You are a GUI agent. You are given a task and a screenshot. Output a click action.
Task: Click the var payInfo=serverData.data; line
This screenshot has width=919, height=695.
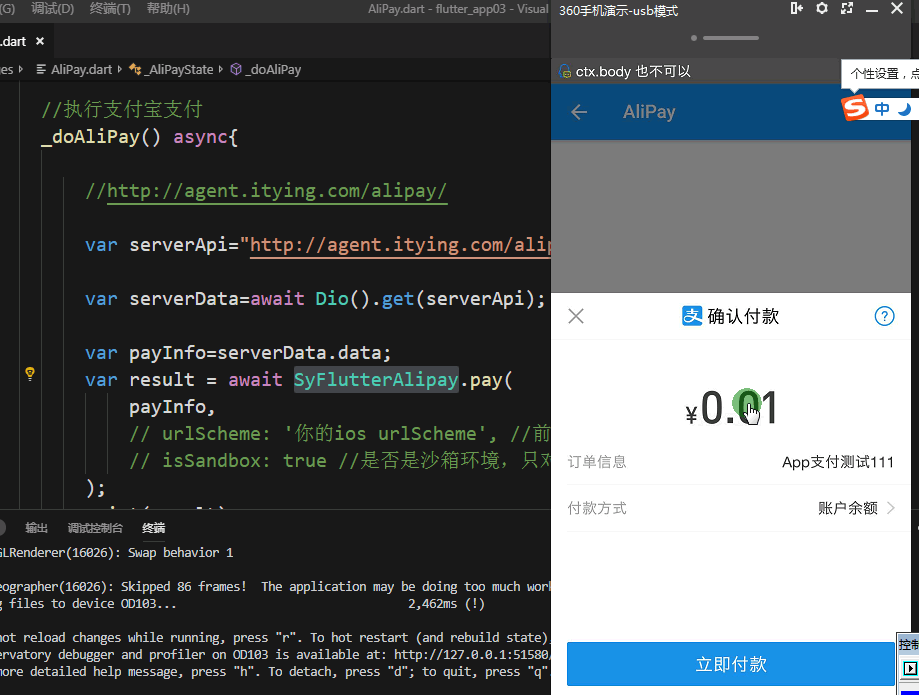pos(238,353)
